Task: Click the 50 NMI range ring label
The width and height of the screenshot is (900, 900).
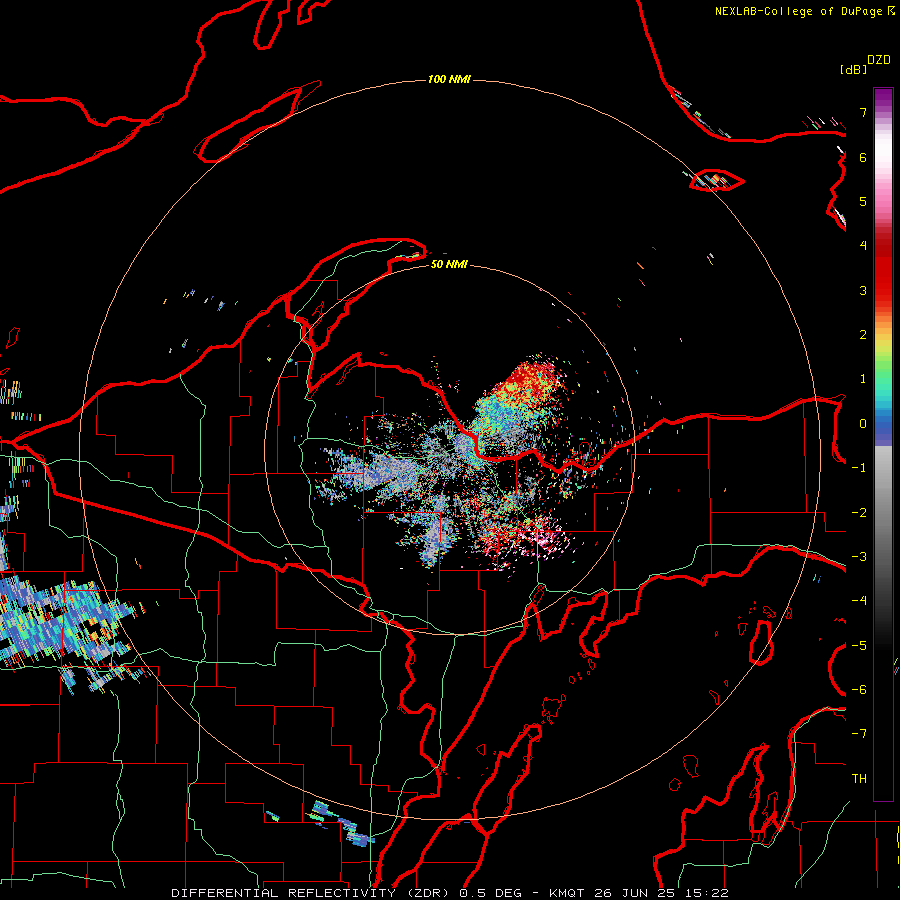Action: [449, 265]
